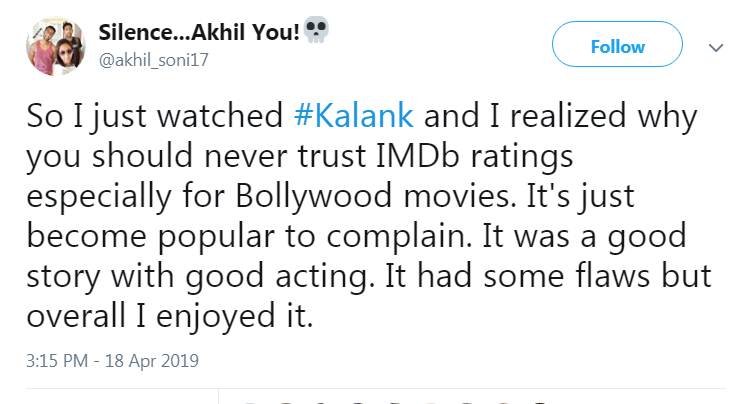This screenshot has height=404, width=746.
Task: Click the profile photo avatar
Action: (55, 46)
